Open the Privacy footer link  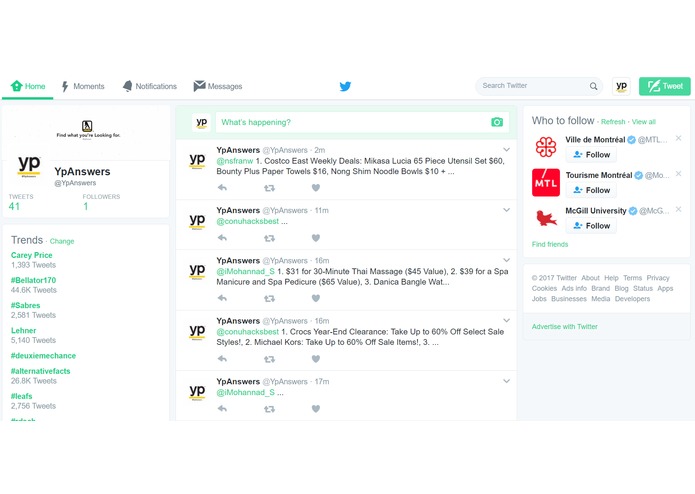(x=658, y=278)
